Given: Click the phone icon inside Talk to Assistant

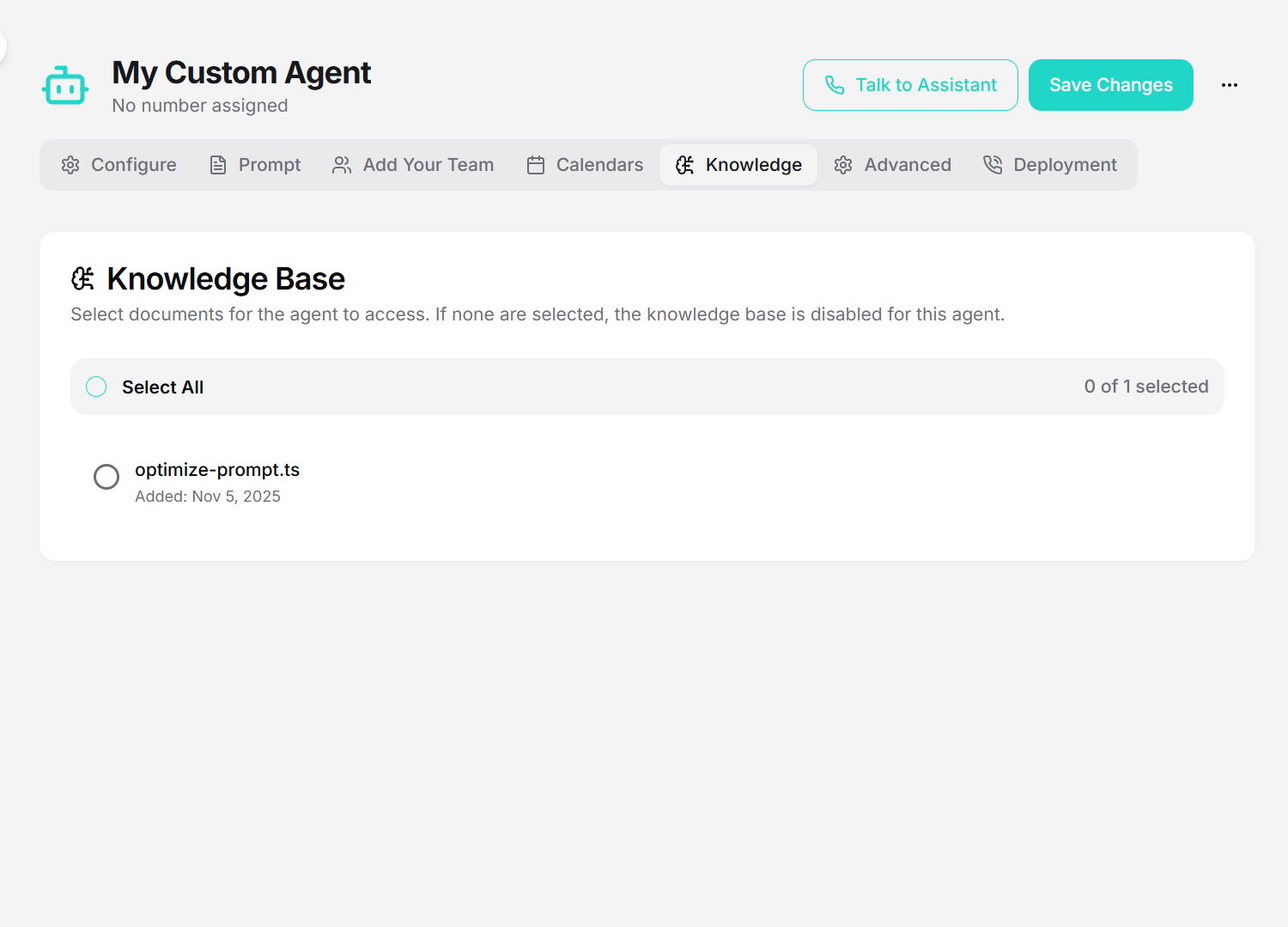Looking at the screenshot, I should pos(835,85).
